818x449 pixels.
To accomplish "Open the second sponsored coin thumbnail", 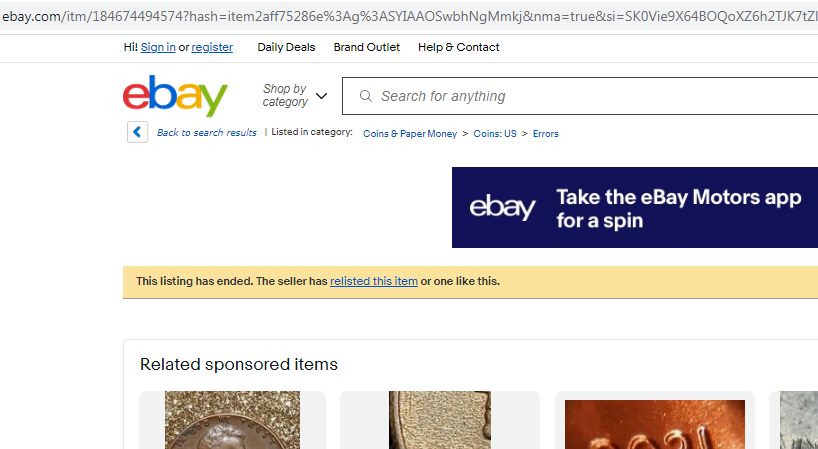I will (440, 420).
